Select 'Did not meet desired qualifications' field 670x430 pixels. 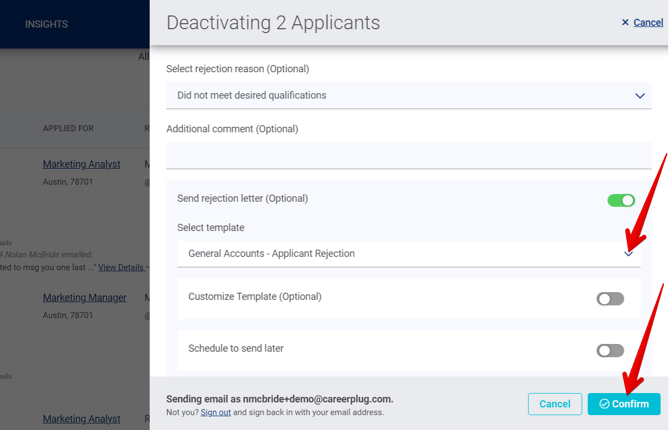[400, 96]
